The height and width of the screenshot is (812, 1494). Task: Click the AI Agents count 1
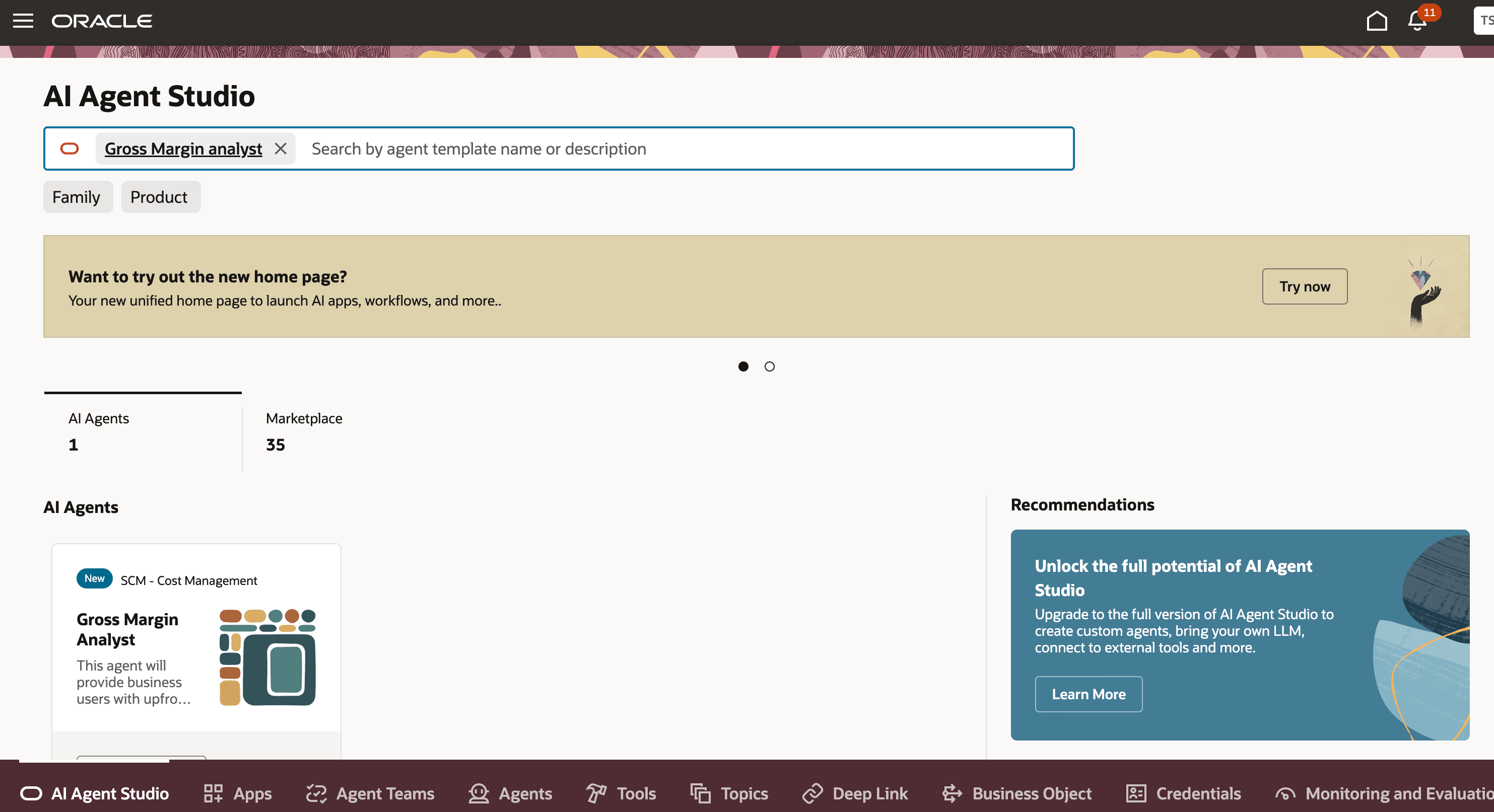[73, 445]
